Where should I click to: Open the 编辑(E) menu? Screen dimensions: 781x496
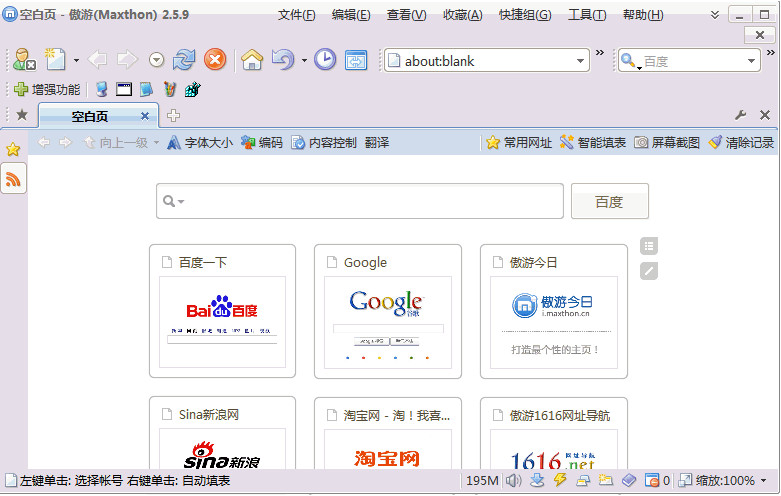(x=351, y=15)
